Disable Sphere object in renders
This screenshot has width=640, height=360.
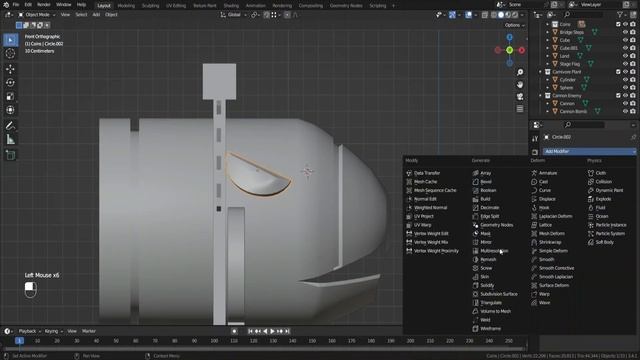pyautogui.click(x=633, y=88)
